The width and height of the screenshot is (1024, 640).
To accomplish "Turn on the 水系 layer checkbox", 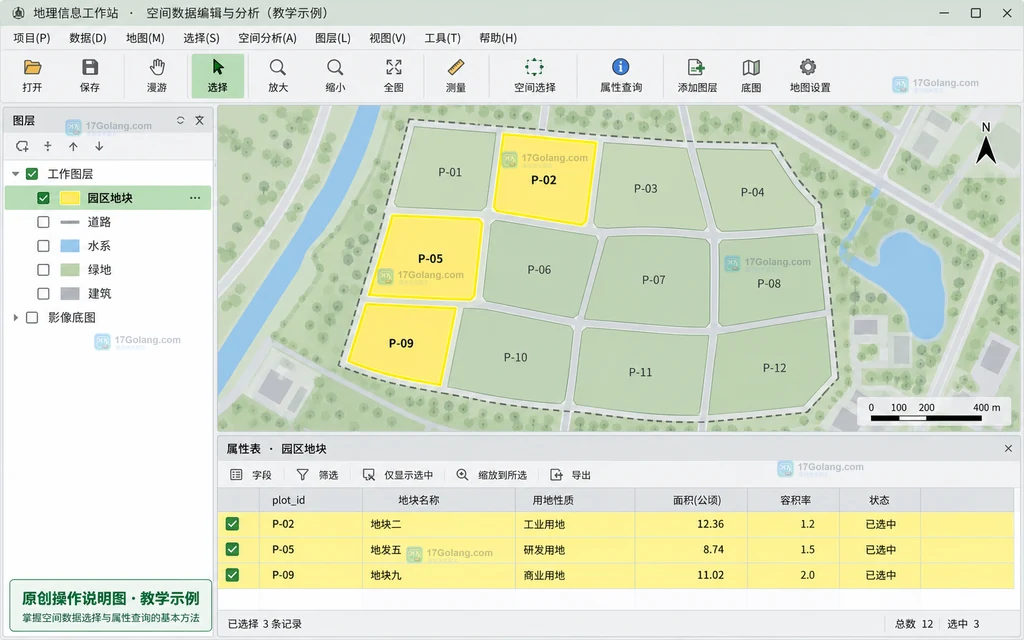I will (43, 246).
